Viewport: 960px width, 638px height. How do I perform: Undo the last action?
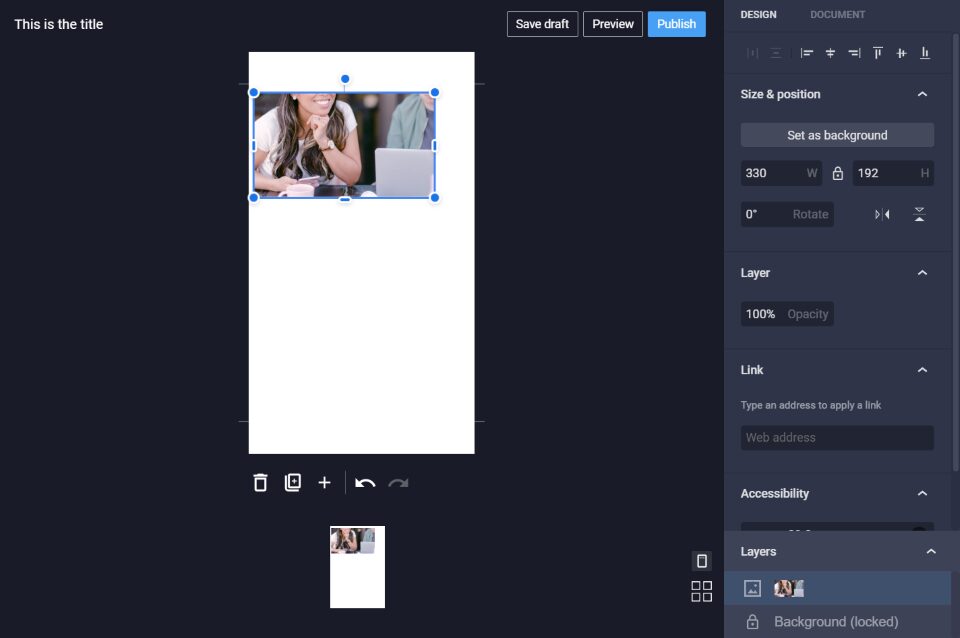point(365,484)
